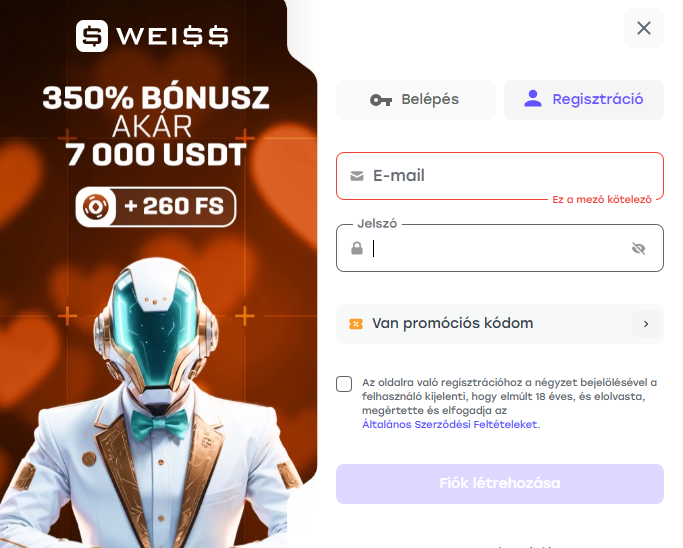Check the age and terms agreement checkbox

(x=344, y=384)
